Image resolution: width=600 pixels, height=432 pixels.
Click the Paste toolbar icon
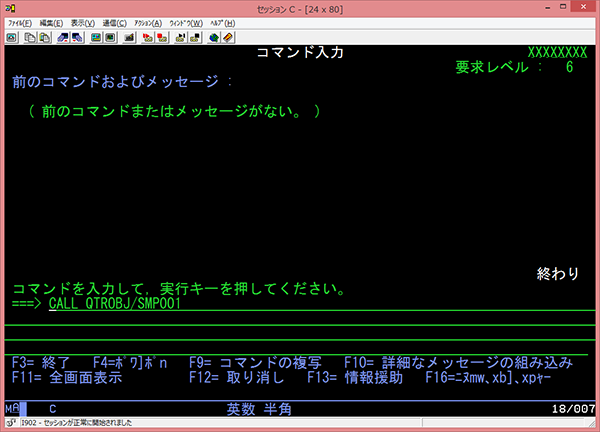pyautogui.click(x=44, y=37)
